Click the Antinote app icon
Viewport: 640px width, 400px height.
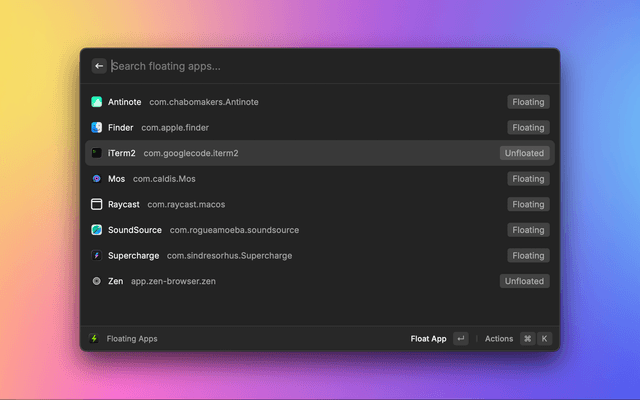click(96, 102)
